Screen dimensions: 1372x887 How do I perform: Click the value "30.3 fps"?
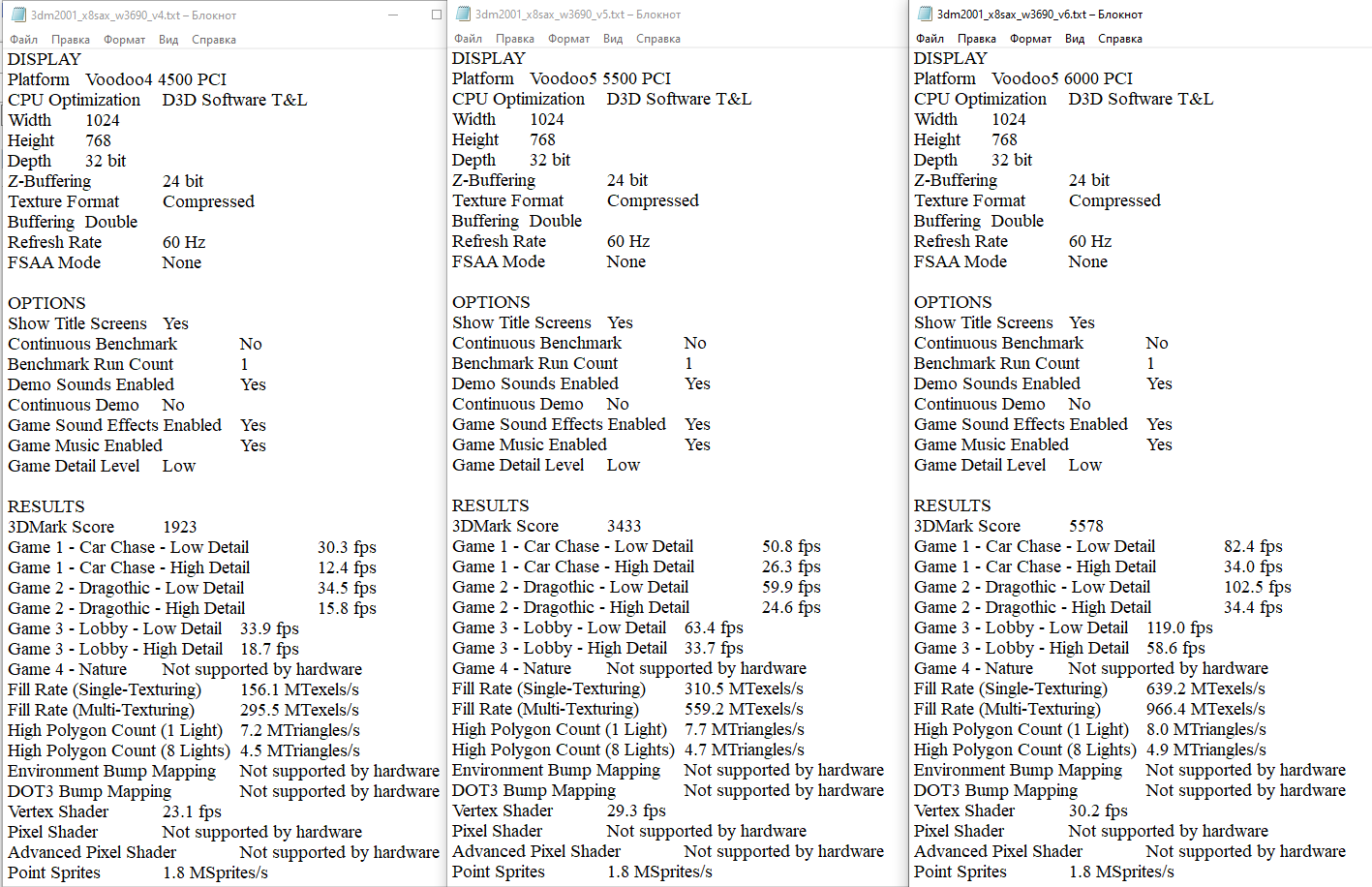point(347,547)
